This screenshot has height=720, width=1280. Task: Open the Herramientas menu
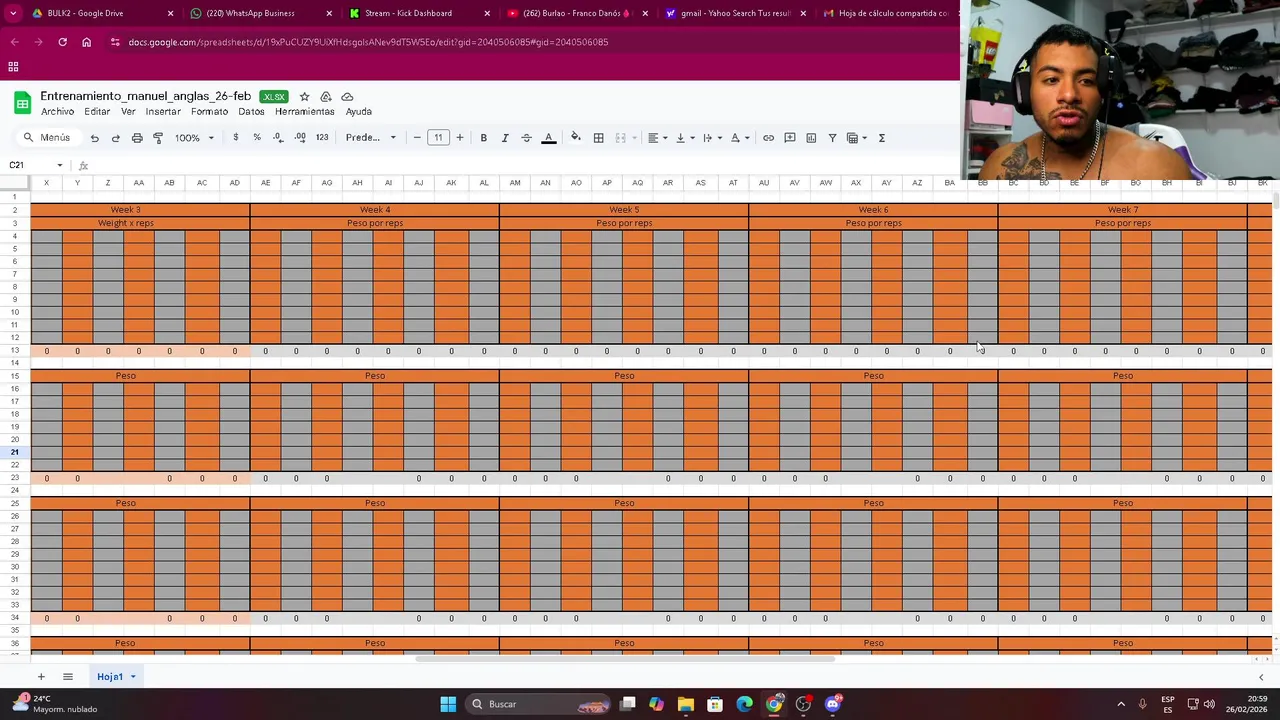pyautogui.click(x=304, y=112)
